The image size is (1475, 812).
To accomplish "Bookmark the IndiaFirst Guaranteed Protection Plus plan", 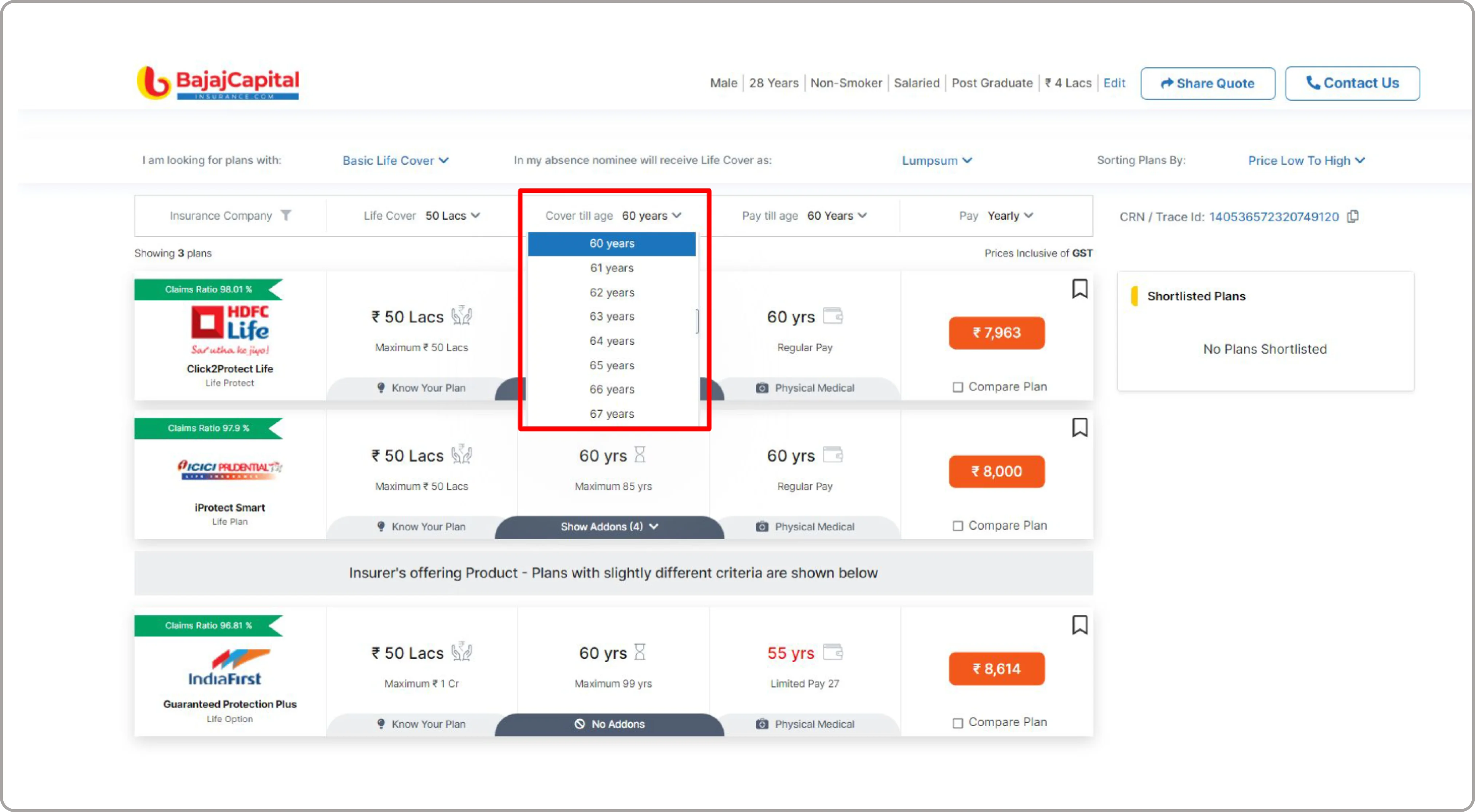I will 1079,624.
